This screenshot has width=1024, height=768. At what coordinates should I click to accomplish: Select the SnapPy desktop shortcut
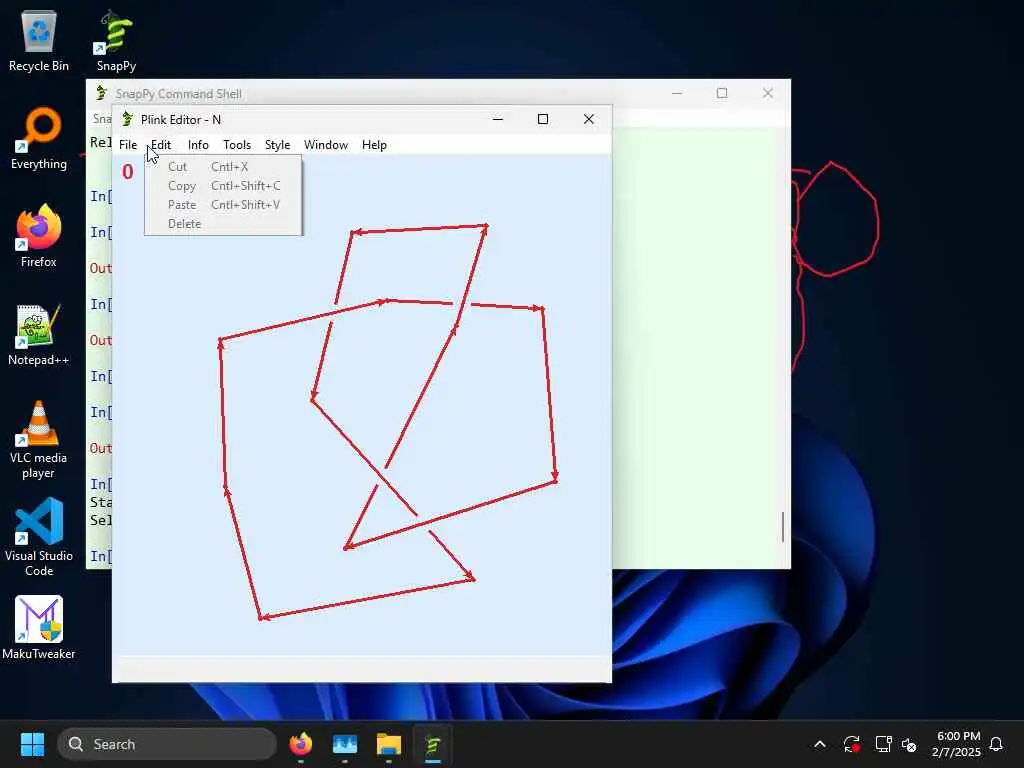pyautogui.click(x=116, y=40)
